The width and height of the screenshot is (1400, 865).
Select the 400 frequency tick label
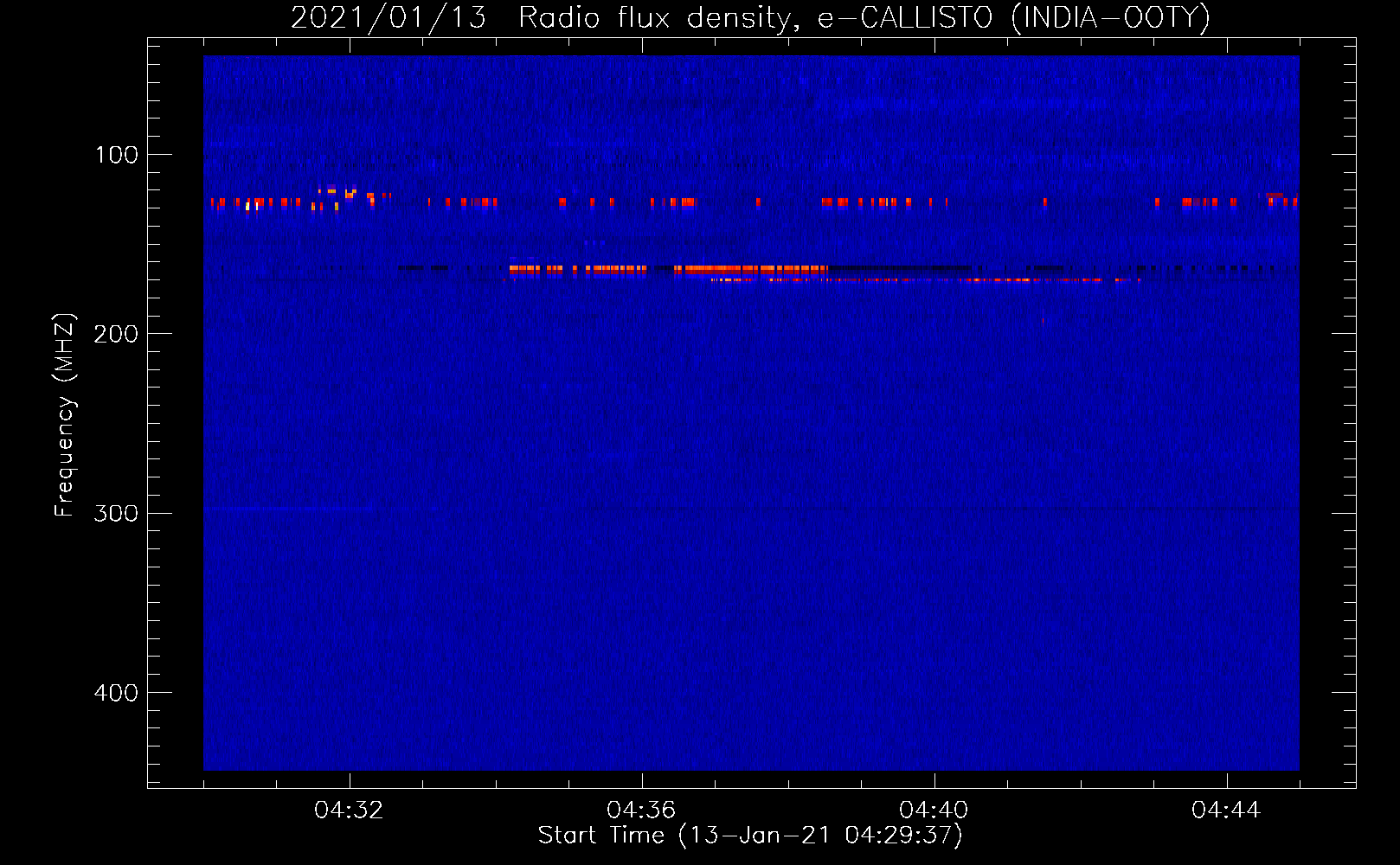[x=116, y=693]
